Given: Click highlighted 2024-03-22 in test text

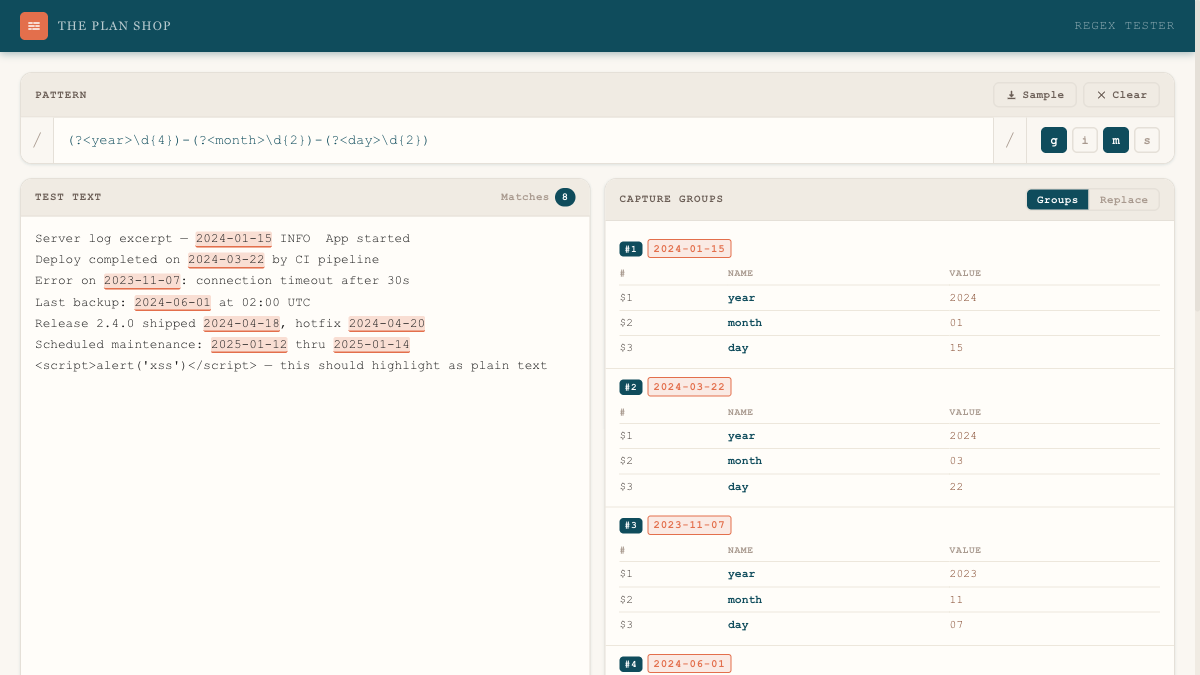Looking at the screenshot, I should [x=226, y=260].
